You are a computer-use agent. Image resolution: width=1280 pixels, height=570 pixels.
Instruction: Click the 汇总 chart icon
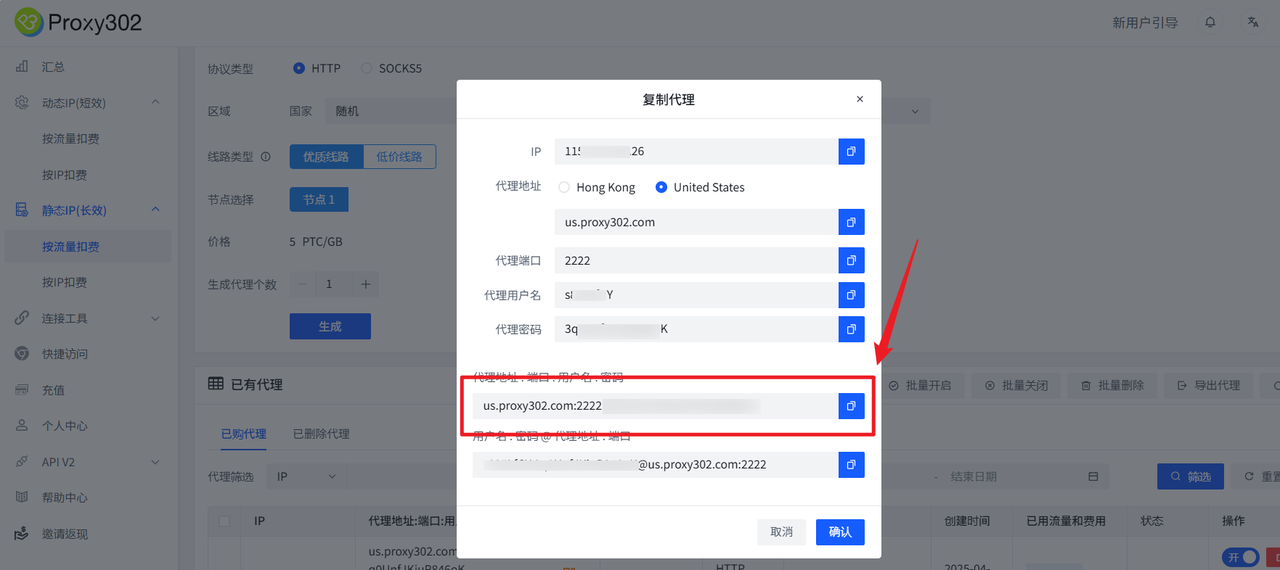click(x=22, y=66)
